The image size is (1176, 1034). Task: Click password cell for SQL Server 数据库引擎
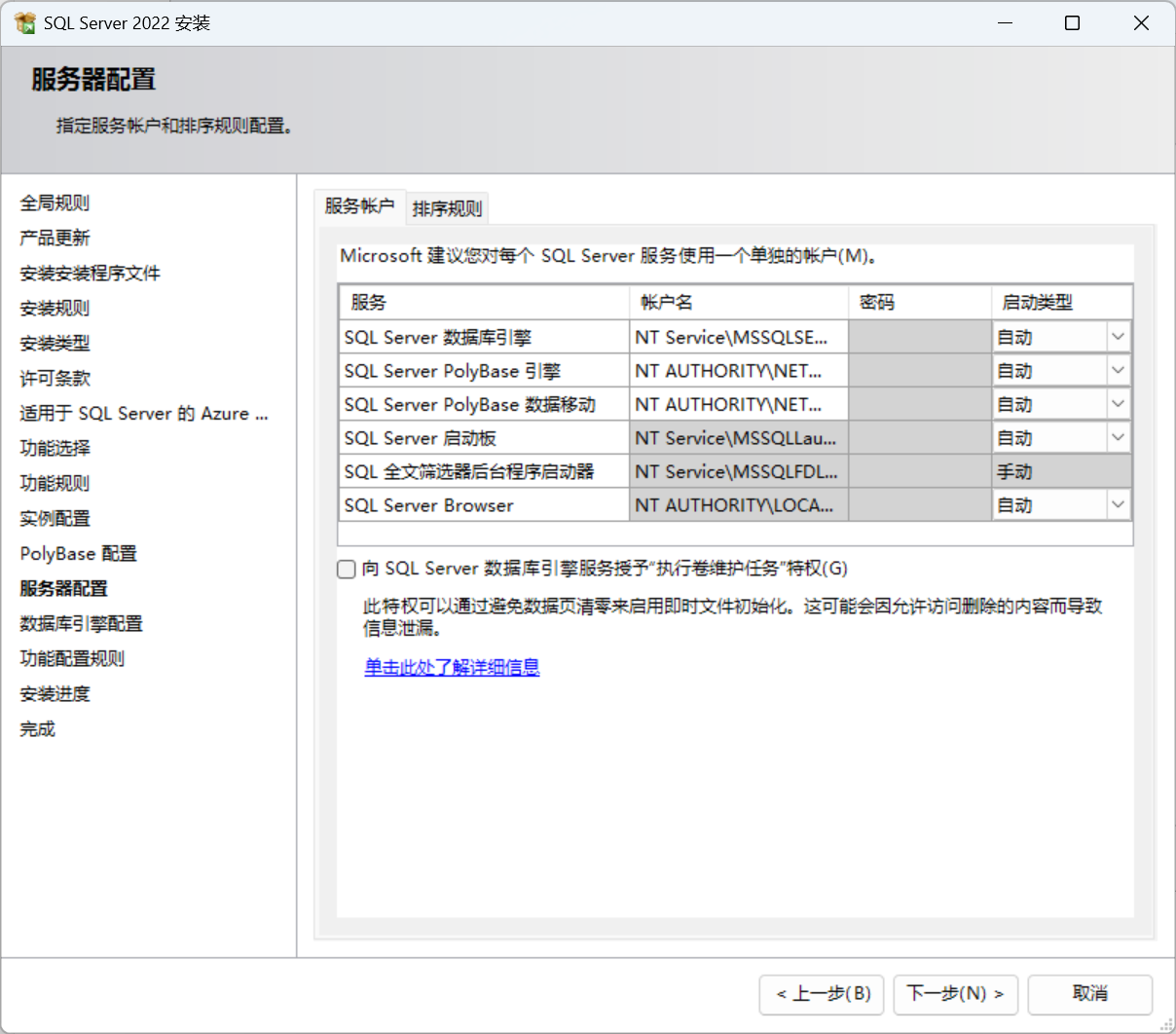click(920, 337)
